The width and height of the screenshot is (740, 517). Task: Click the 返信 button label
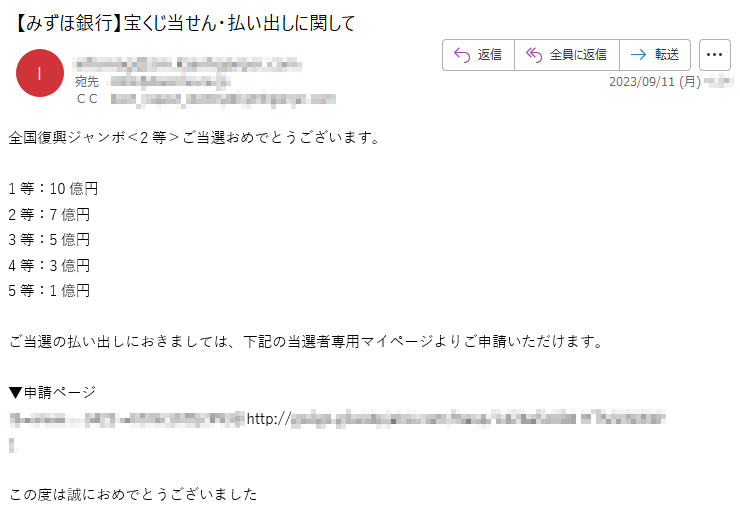click(489, 55)
